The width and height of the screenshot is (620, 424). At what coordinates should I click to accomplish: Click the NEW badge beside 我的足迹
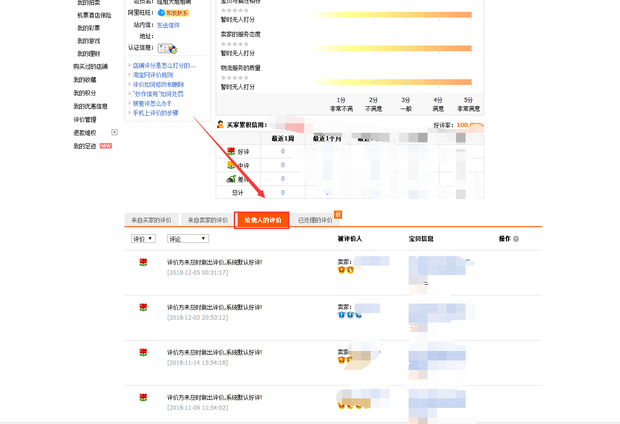point(106,146)
